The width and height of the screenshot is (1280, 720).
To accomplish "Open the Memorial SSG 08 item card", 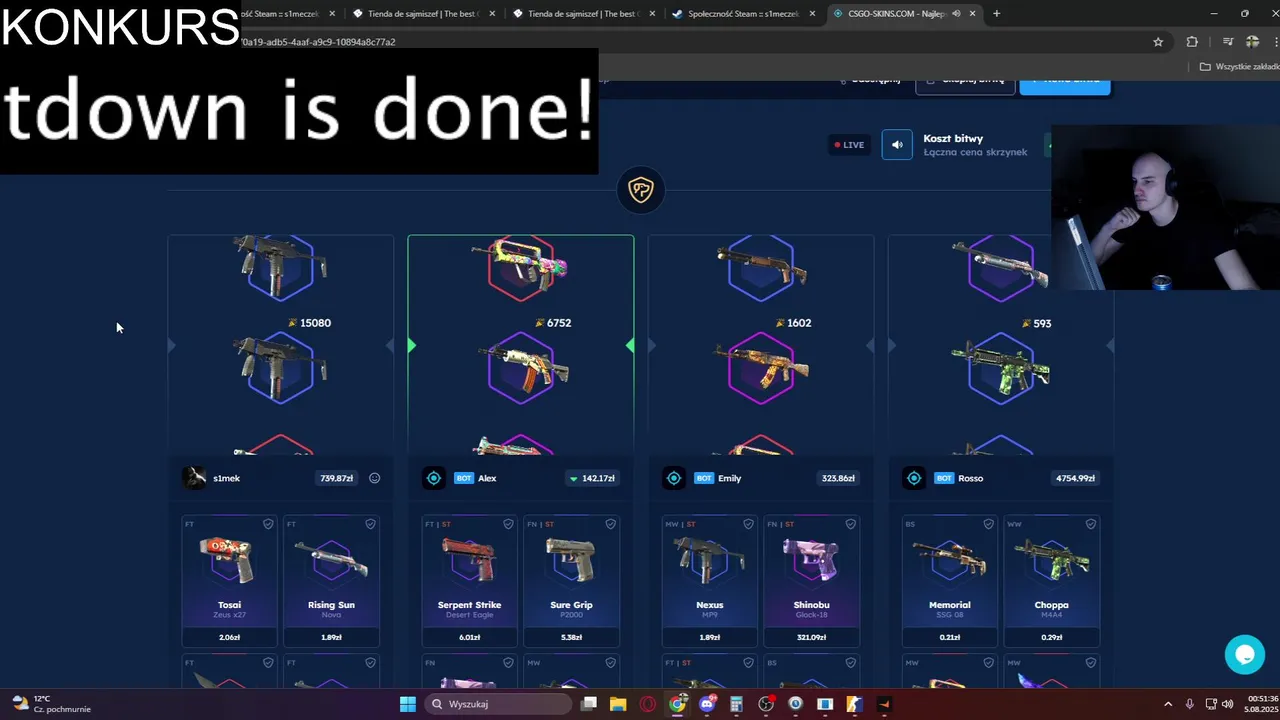I will click(x=949, y=581).
